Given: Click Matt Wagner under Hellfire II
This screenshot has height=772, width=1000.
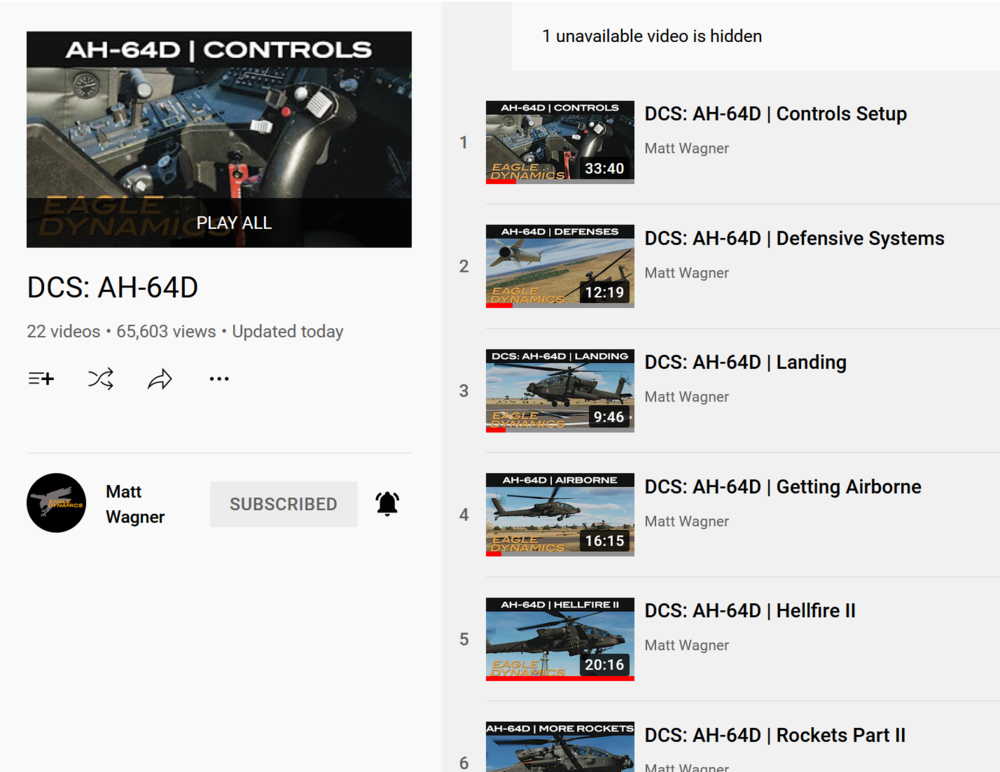Looking at the screenshot, I should 686,646.
